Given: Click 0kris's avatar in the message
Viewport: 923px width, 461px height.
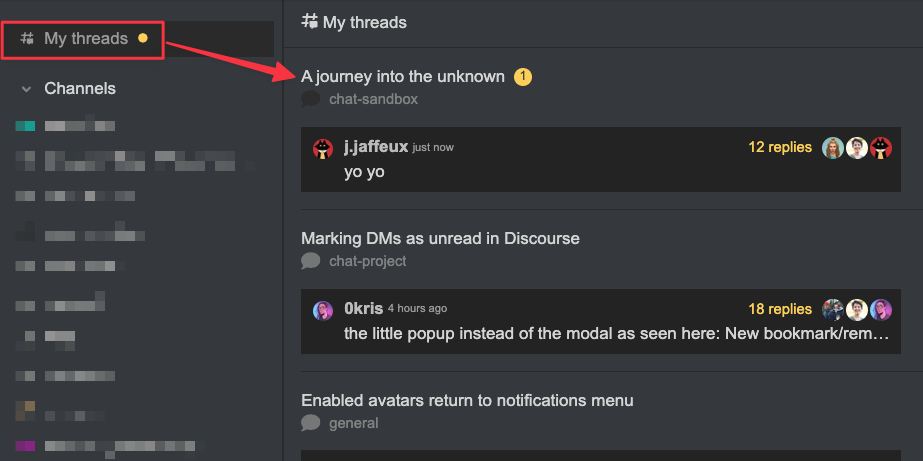Looking at the screenshot, I should 323,310.
